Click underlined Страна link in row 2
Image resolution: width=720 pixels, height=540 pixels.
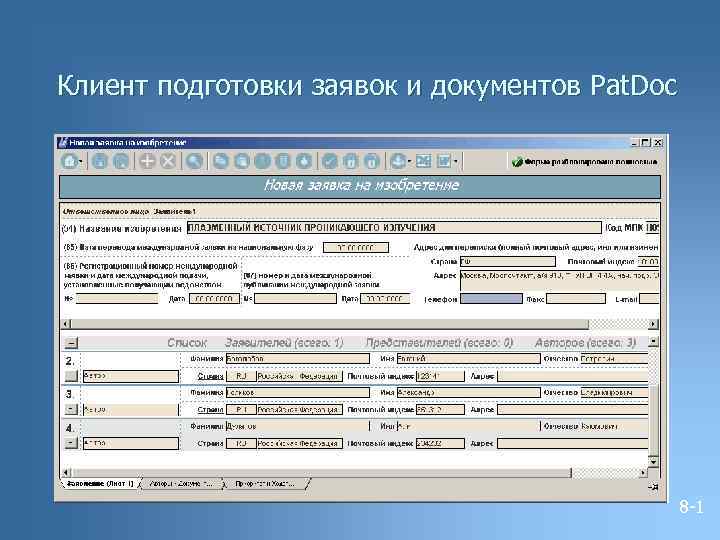point(210,377)
